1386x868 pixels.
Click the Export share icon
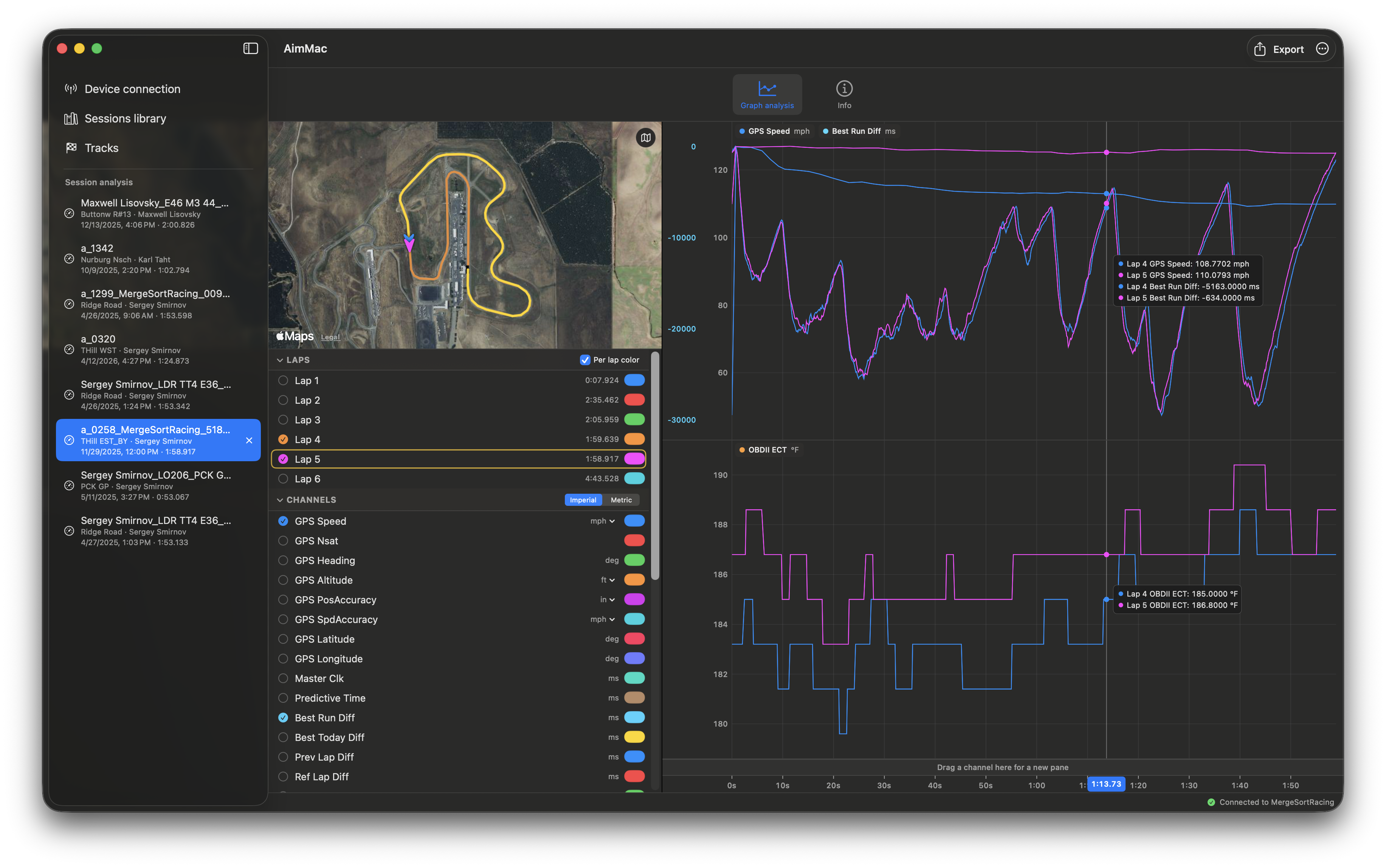(1259, 50)
